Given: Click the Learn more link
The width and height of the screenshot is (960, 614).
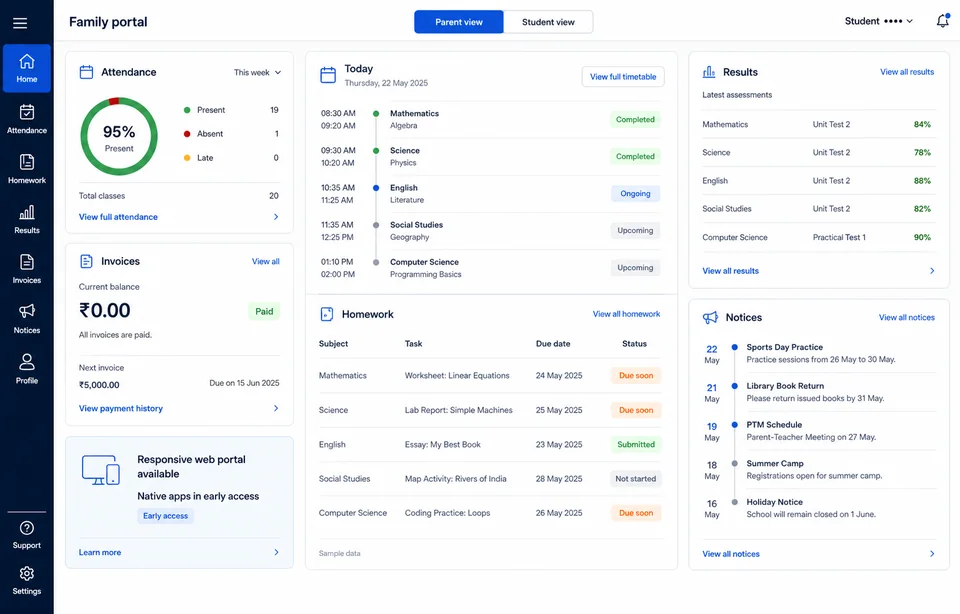Looking at the screenshot, I should coord(100,552).
